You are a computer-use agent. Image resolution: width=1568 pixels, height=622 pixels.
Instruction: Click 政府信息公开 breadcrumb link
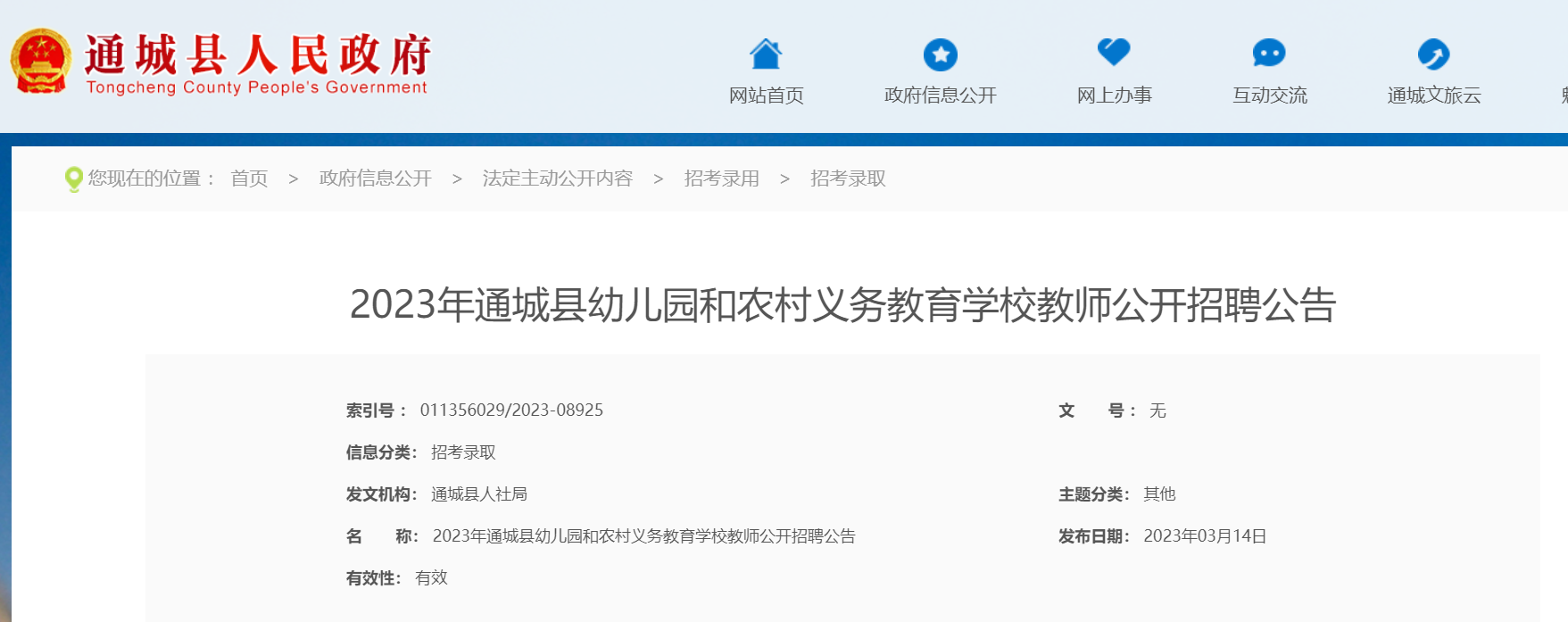[x=375, y=178]
